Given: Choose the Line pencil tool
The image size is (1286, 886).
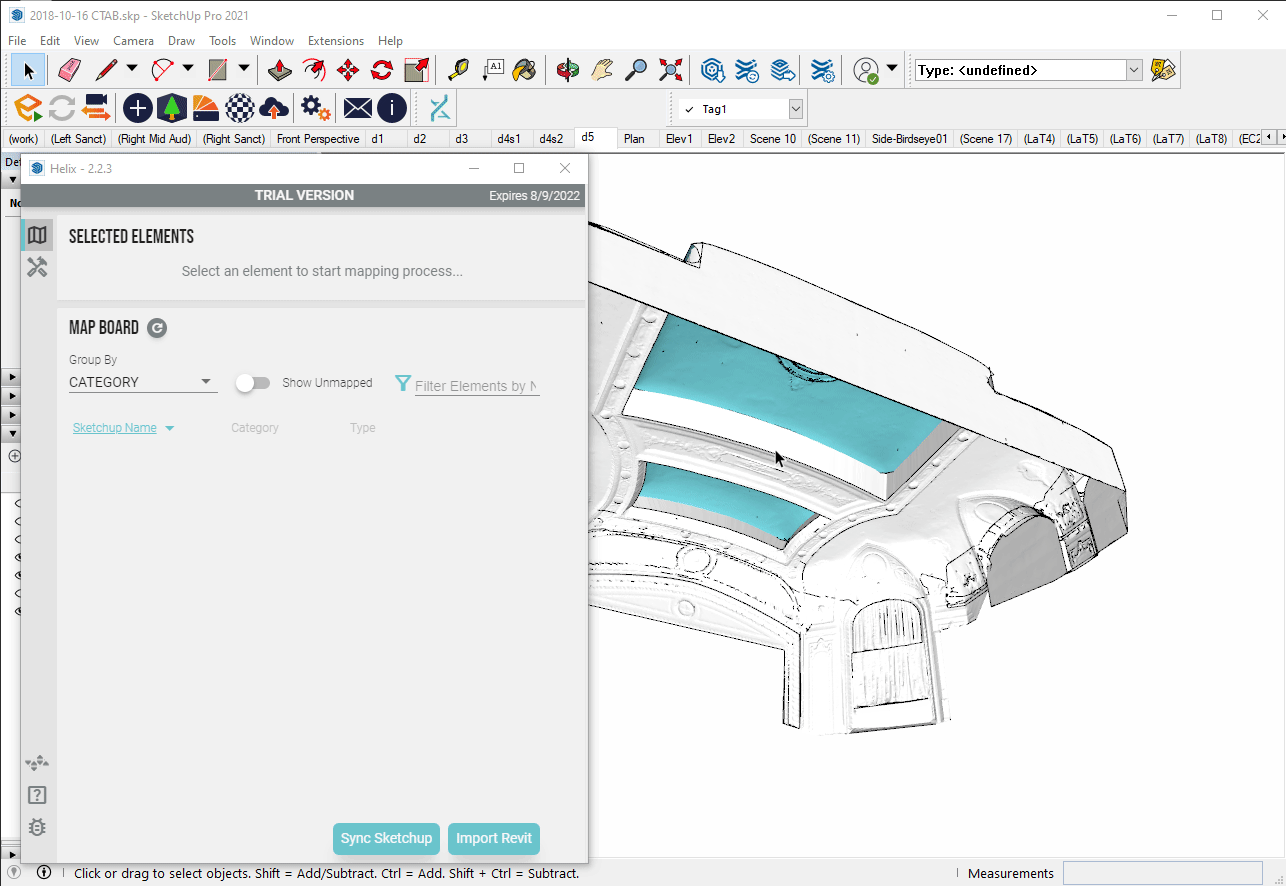Looking at the screenshot, I should pyautogui.click(x=107, y=70).
